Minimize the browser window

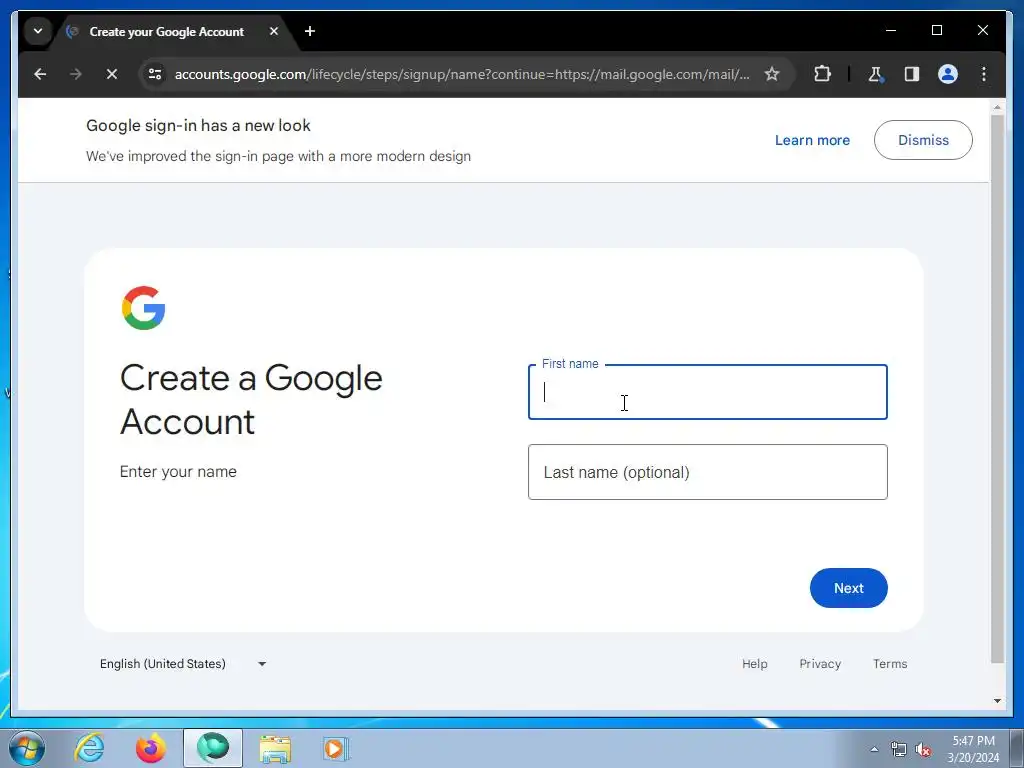point(891,30)
